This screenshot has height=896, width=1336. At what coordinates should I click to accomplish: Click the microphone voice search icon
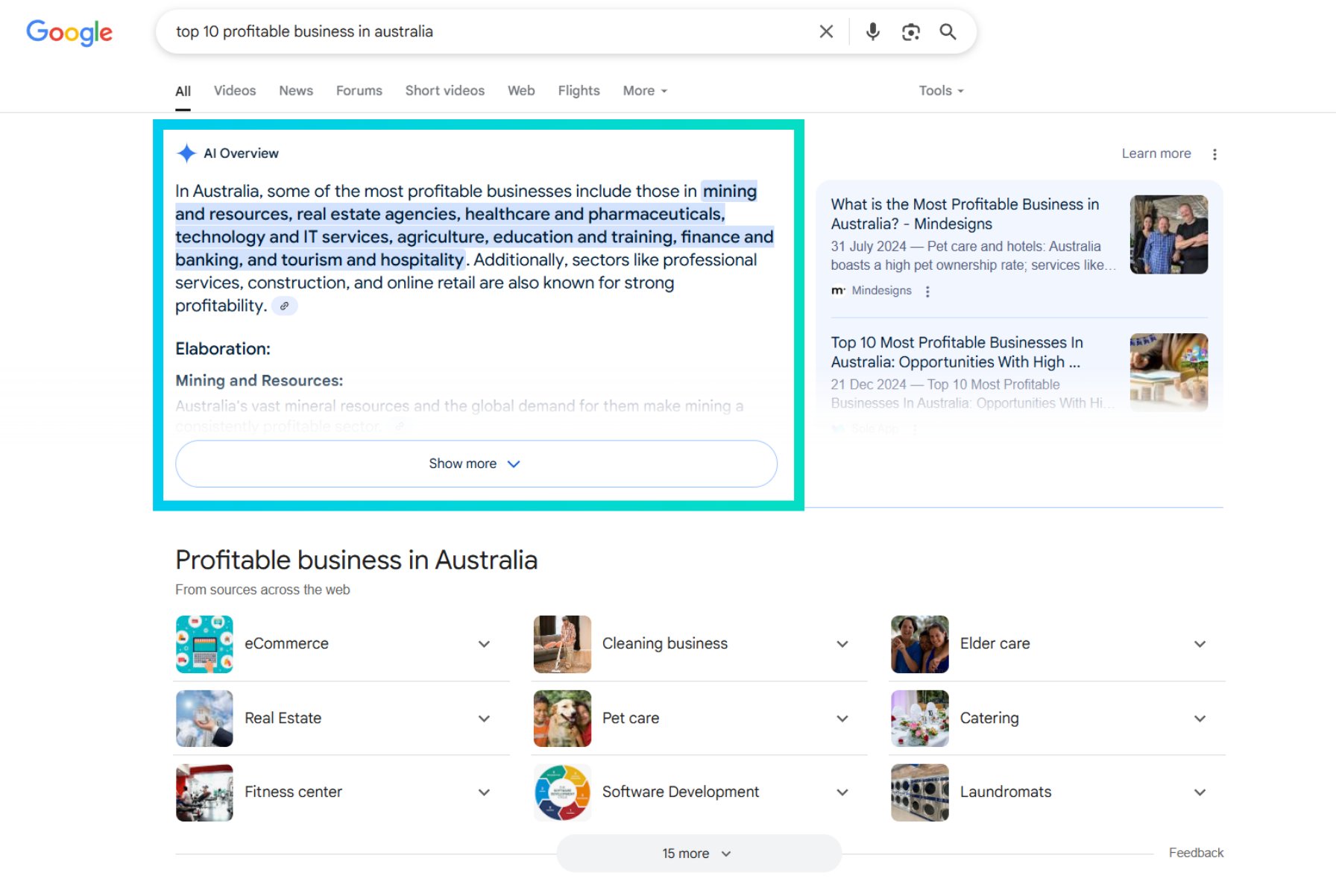[872, 31]
